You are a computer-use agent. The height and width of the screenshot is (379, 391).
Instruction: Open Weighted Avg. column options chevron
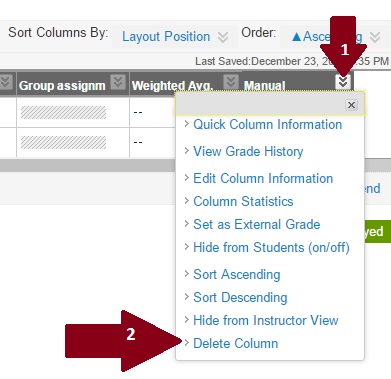(x=231, y=81)
